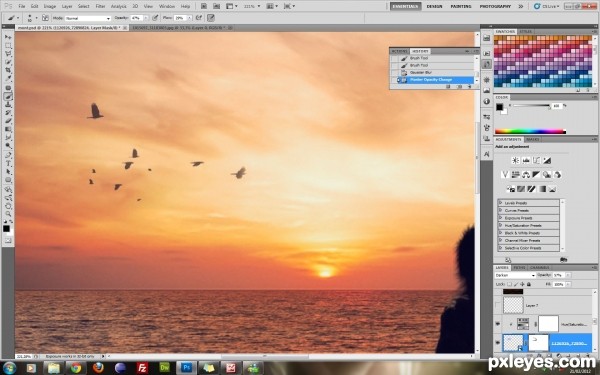Select the Brush tool in the toolbox

click(x=8, y=96)
